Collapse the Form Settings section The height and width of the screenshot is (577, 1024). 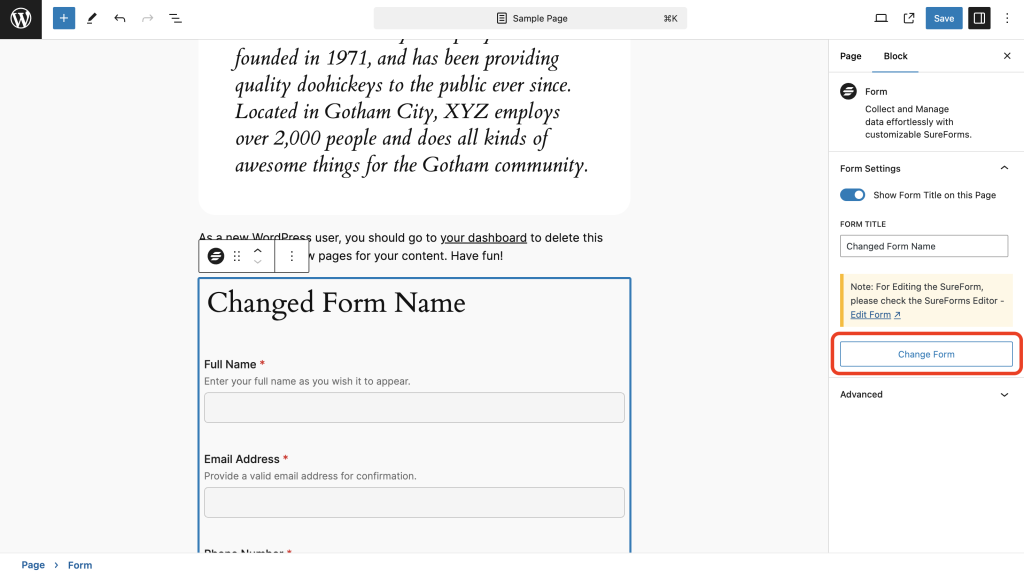(1004, 168)
